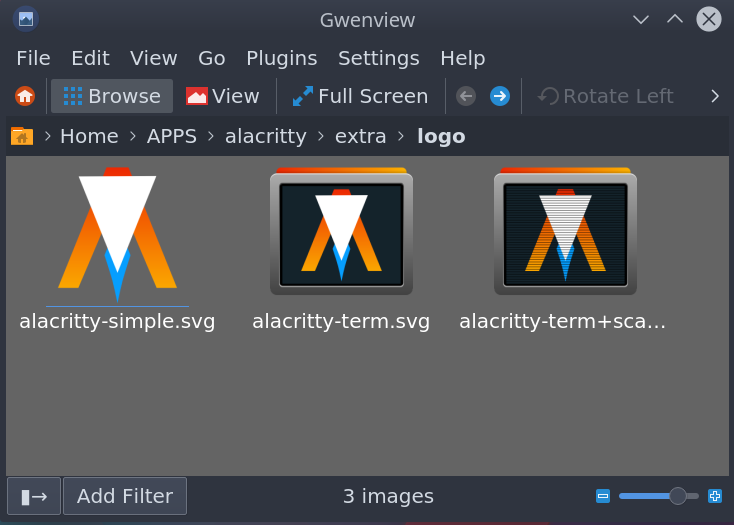Open the Go menu
Image resolution: width=734 pixels, height=525 pixels.
click(x=212, y=58)
